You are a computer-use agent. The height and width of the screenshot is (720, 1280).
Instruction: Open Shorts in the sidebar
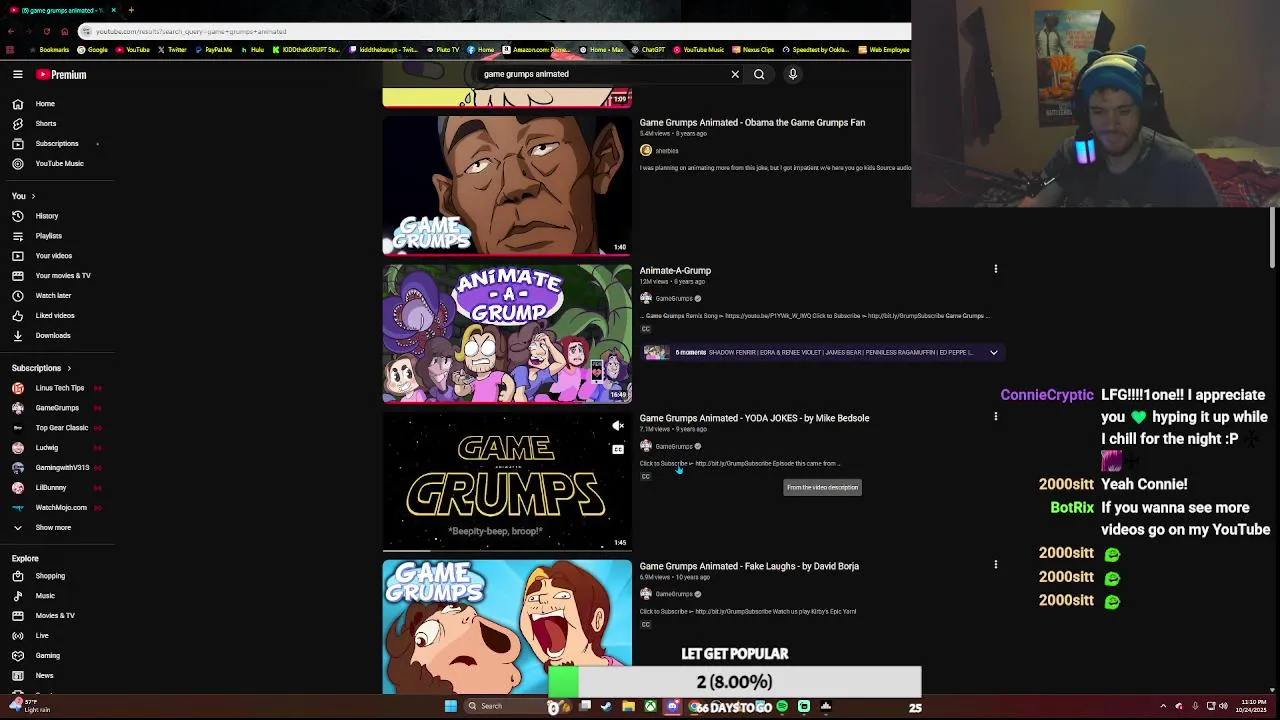pyautogui.click(x=46, y=124)
